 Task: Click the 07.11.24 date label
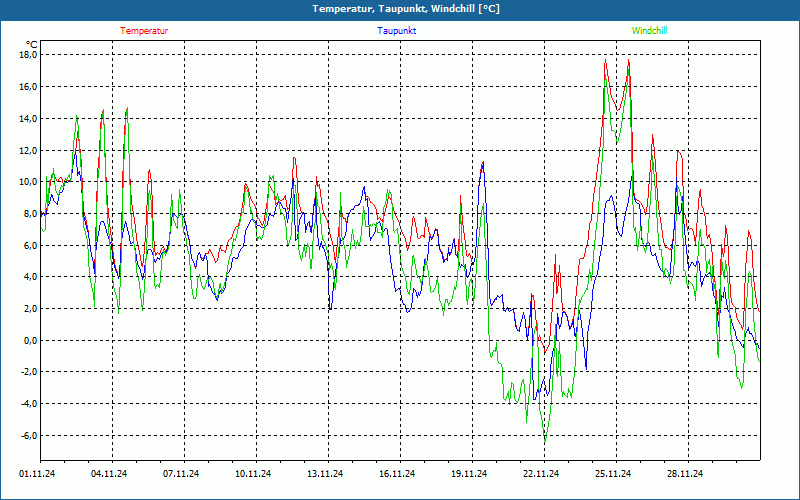pyautogui.click(x=181, y=474)
